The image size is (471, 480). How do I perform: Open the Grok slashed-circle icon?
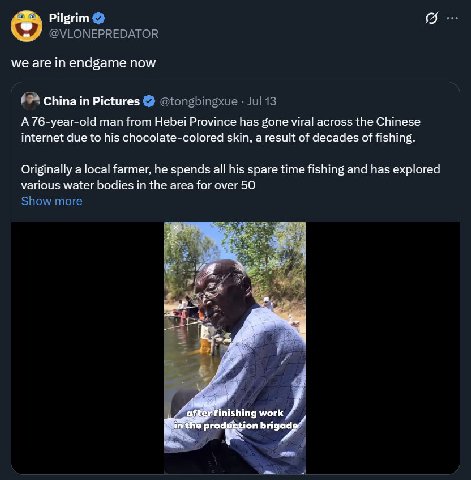click(x=431, y=18)
